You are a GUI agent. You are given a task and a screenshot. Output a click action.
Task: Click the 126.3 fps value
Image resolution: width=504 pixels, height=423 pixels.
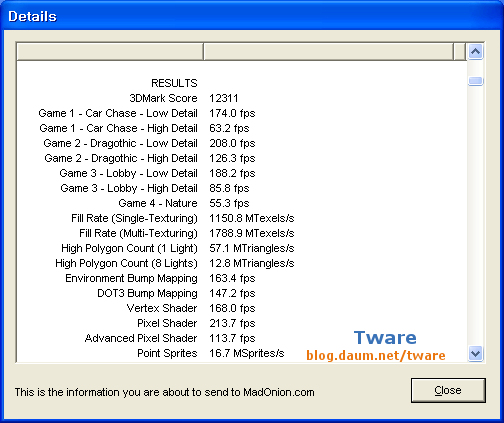232,158
